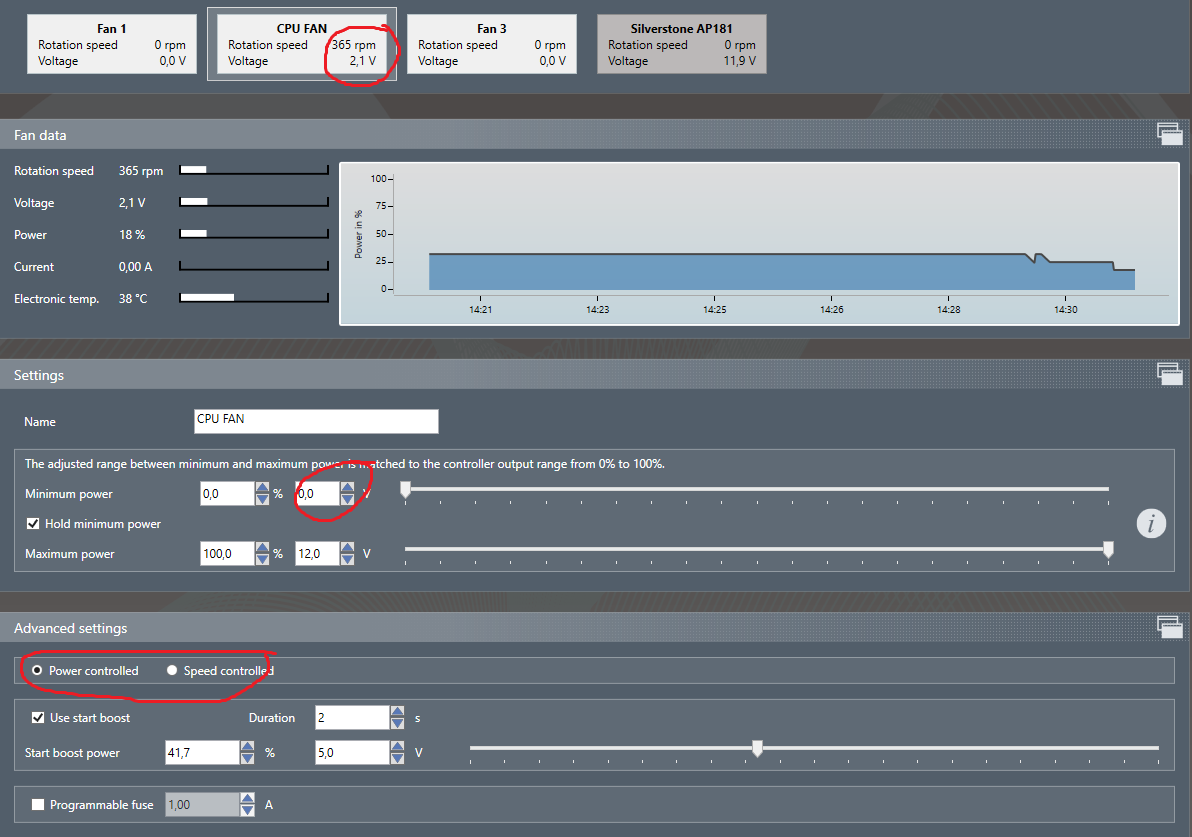
Task: Decrease maximum power voltage with down arrow
Action: point(347,559)
